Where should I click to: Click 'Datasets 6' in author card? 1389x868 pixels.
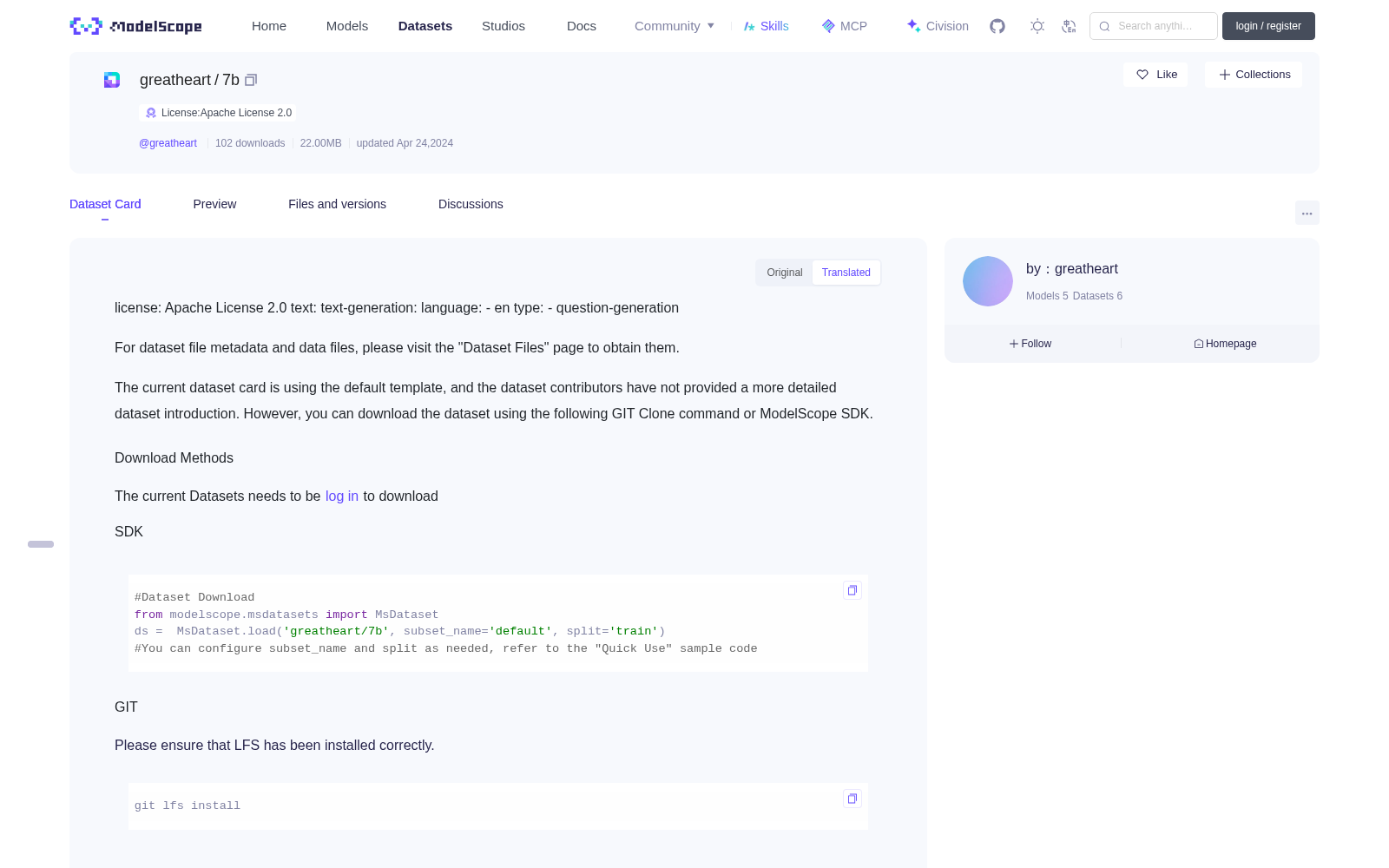pyautogui.click(x=1097, y=296)
